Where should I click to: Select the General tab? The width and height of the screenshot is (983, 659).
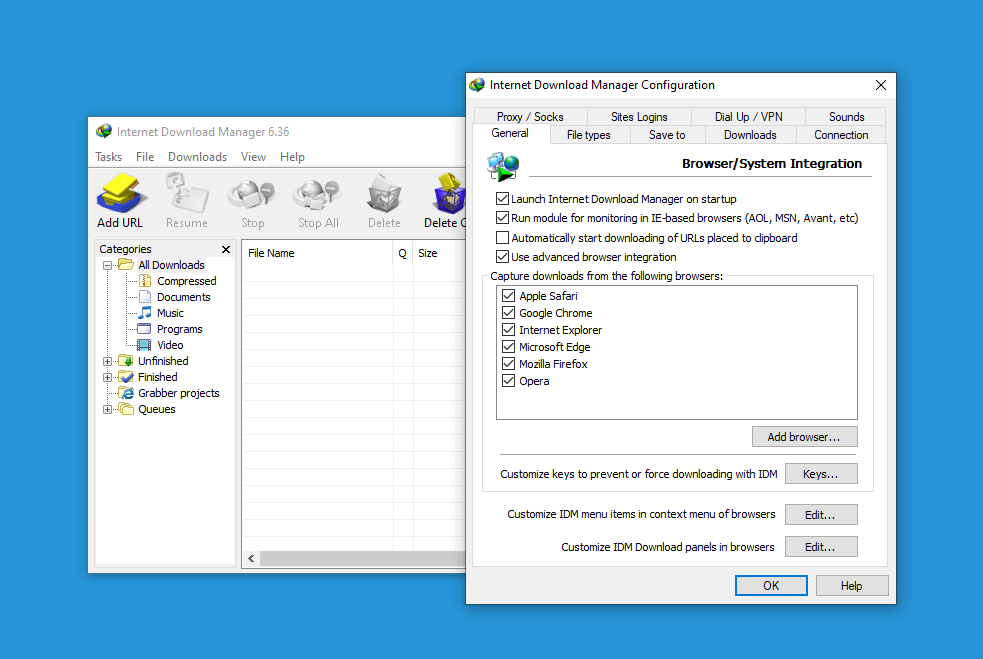[510, 133]
